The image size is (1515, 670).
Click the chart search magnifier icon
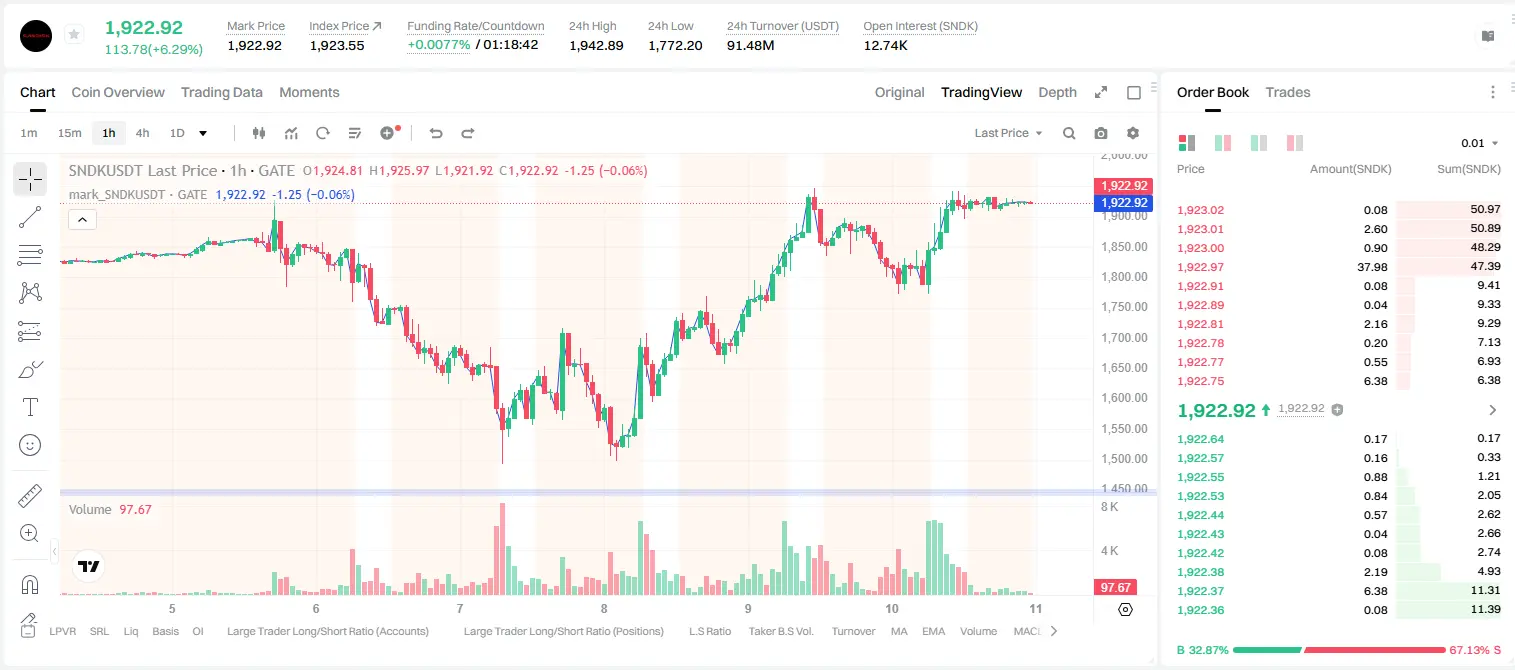pyautogui.click(x=1069, y=133)
